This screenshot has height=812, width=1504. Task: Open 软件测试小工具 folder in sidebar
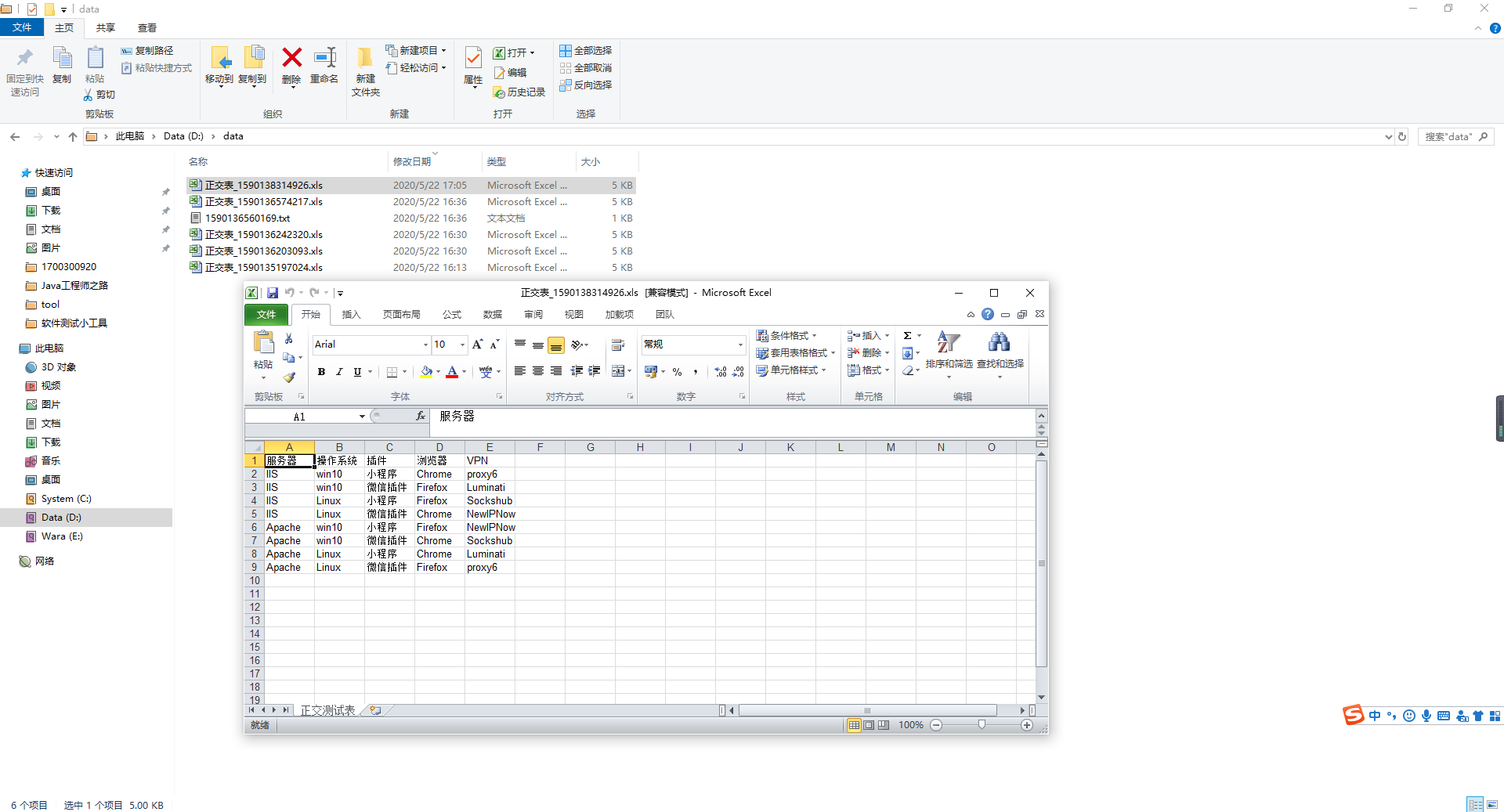[x=74, y=323]
